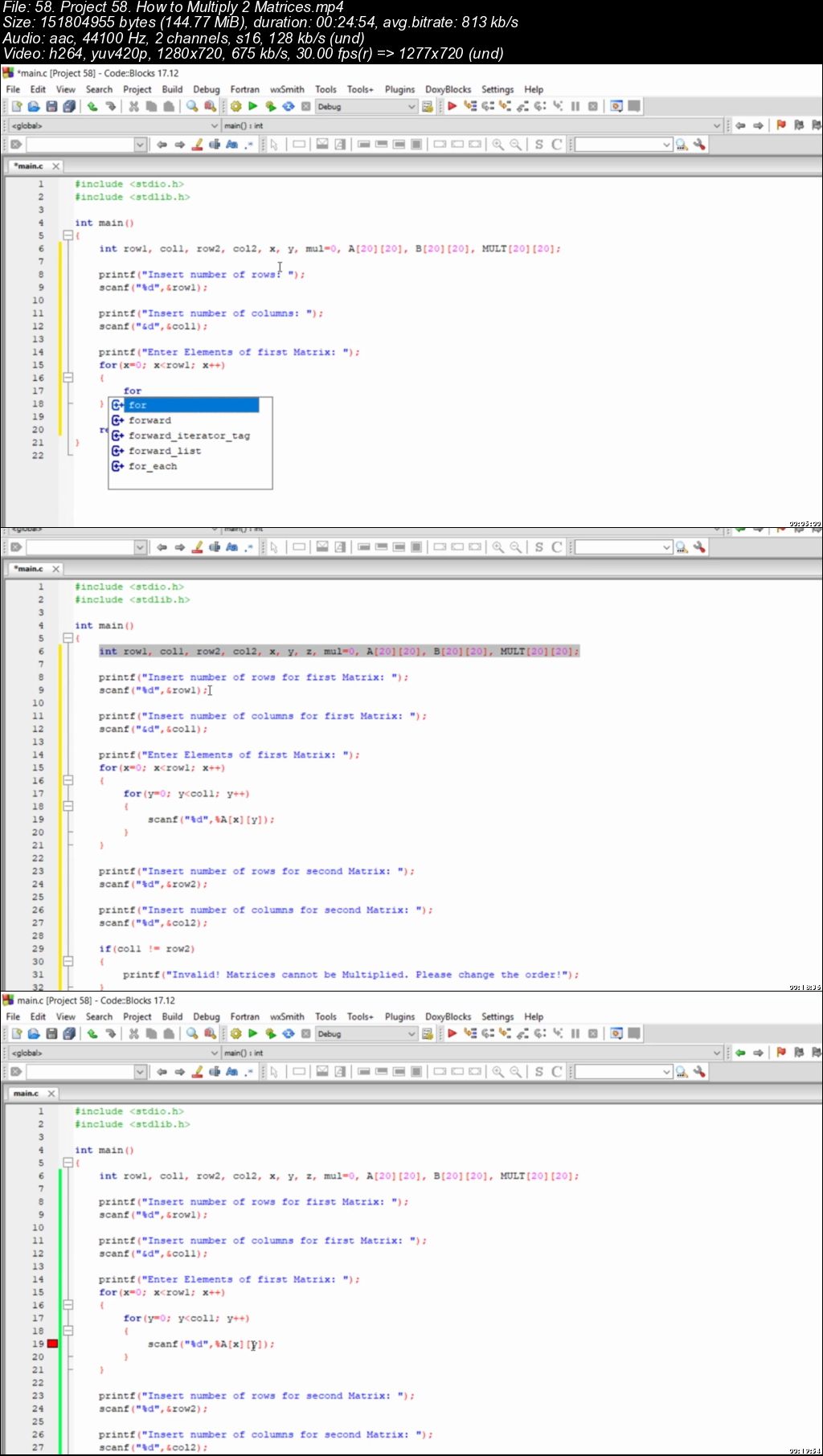Image resolution: width=823 pixels, height=1456 pixels.
Task: Toggle Match case (Aa) option in second frame
Action: (x=232, y=547)
